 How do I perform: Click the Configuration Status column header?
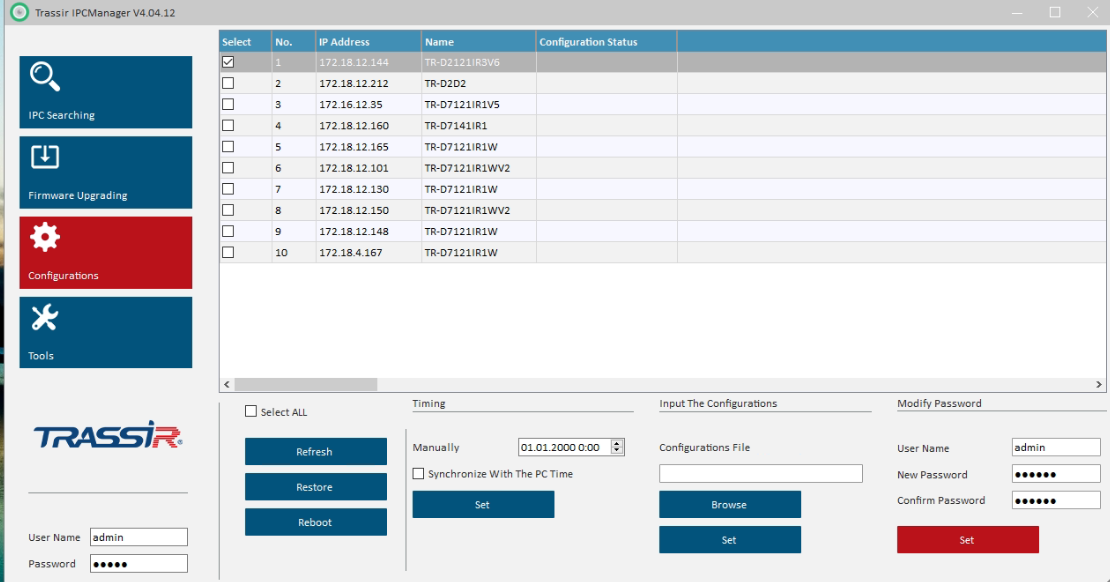(607, 42)
